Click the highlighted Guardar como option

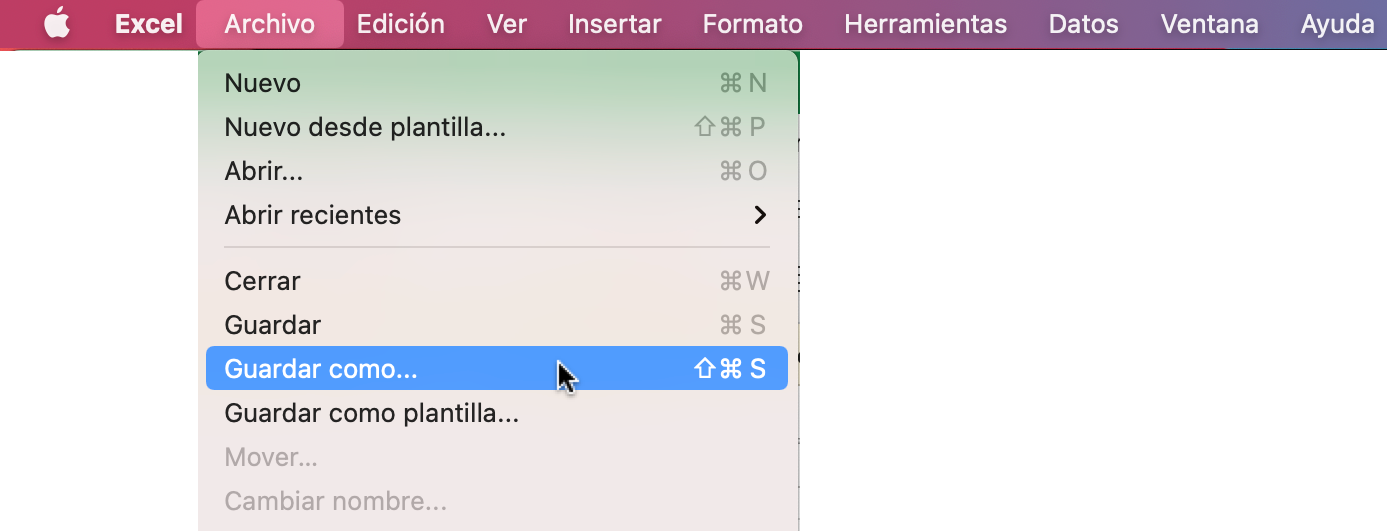tap(320, 369)
